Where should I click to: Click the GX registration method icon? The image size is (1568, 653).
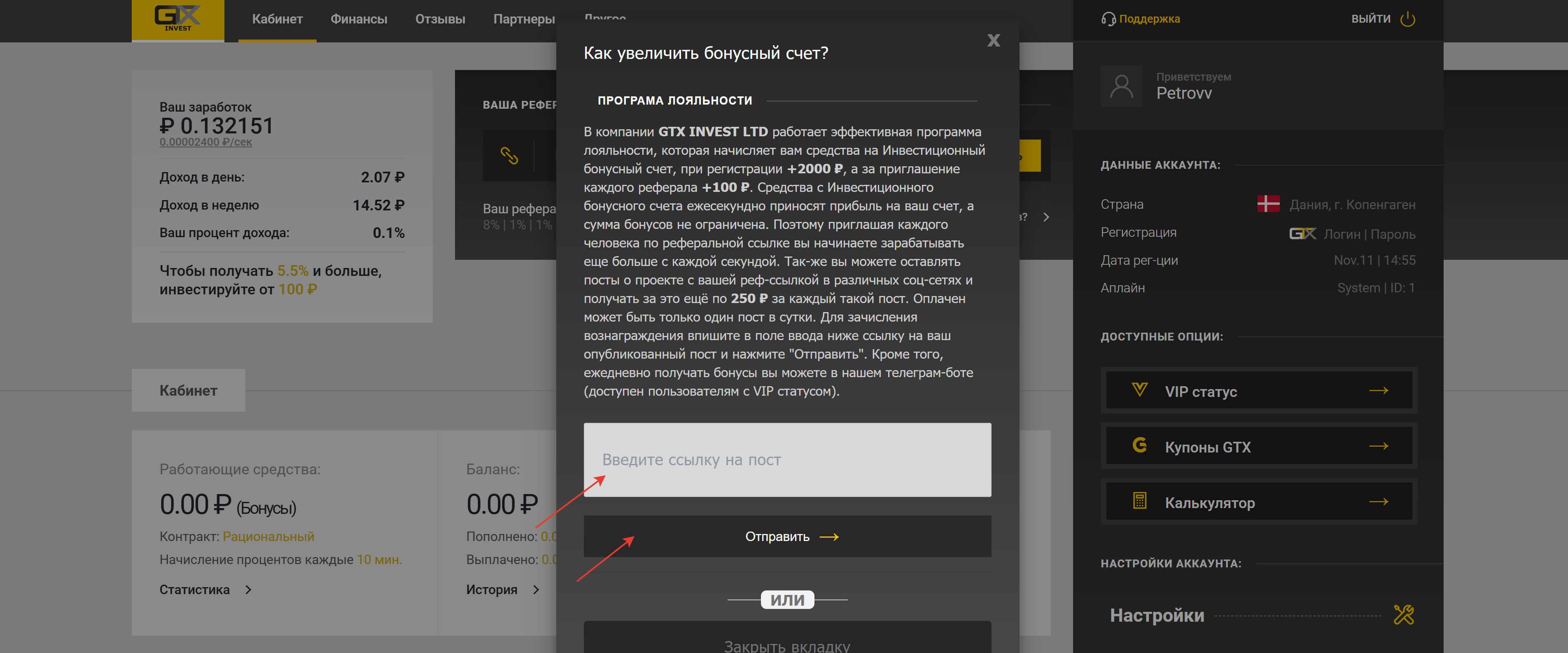coord(1302,234)
